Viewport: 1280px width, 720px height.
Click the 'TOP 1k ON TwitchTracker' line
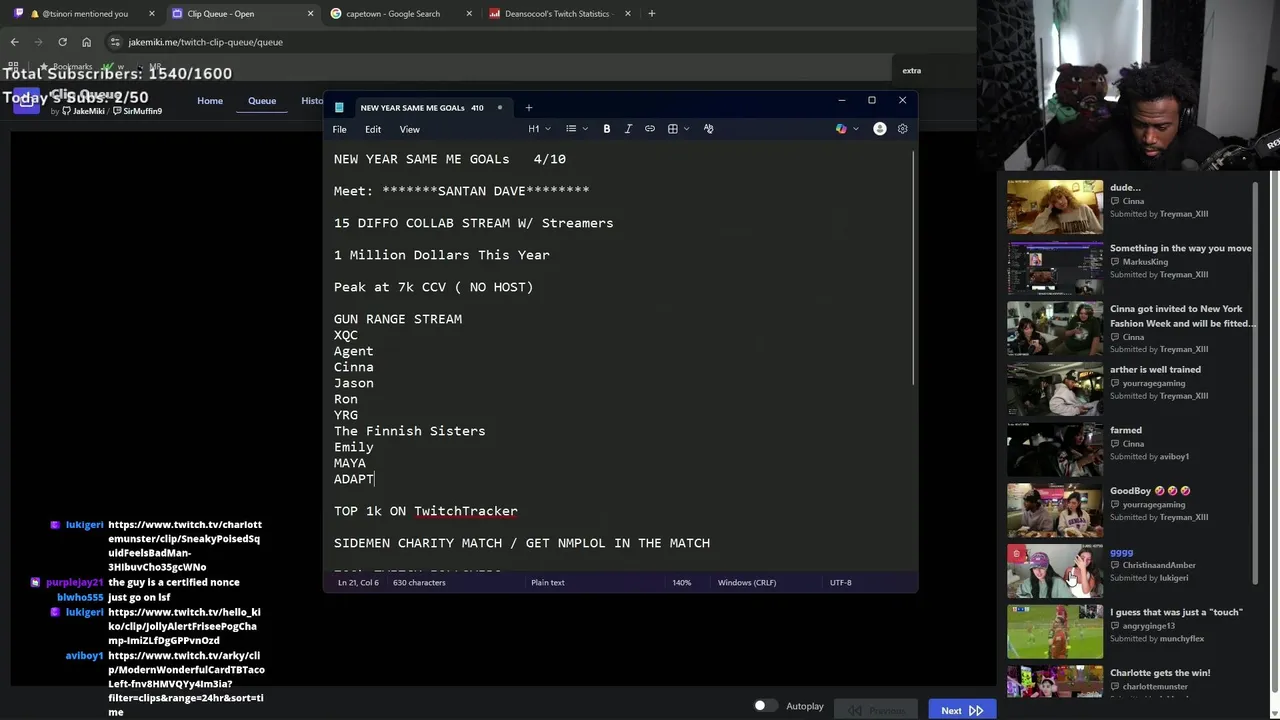pos(426,511)
